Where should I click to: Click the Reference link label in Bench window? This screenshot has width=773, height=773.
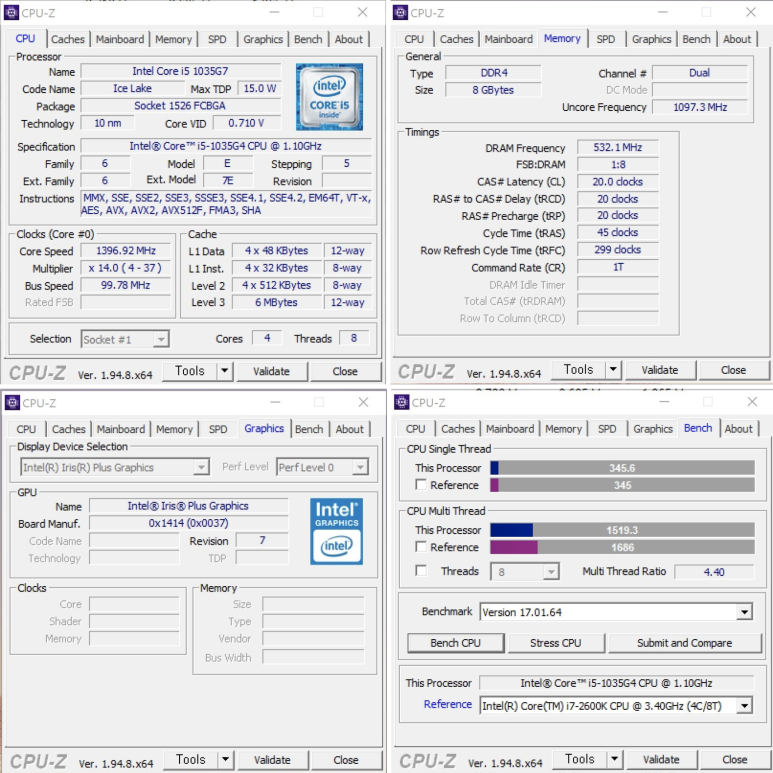(448, 704)
